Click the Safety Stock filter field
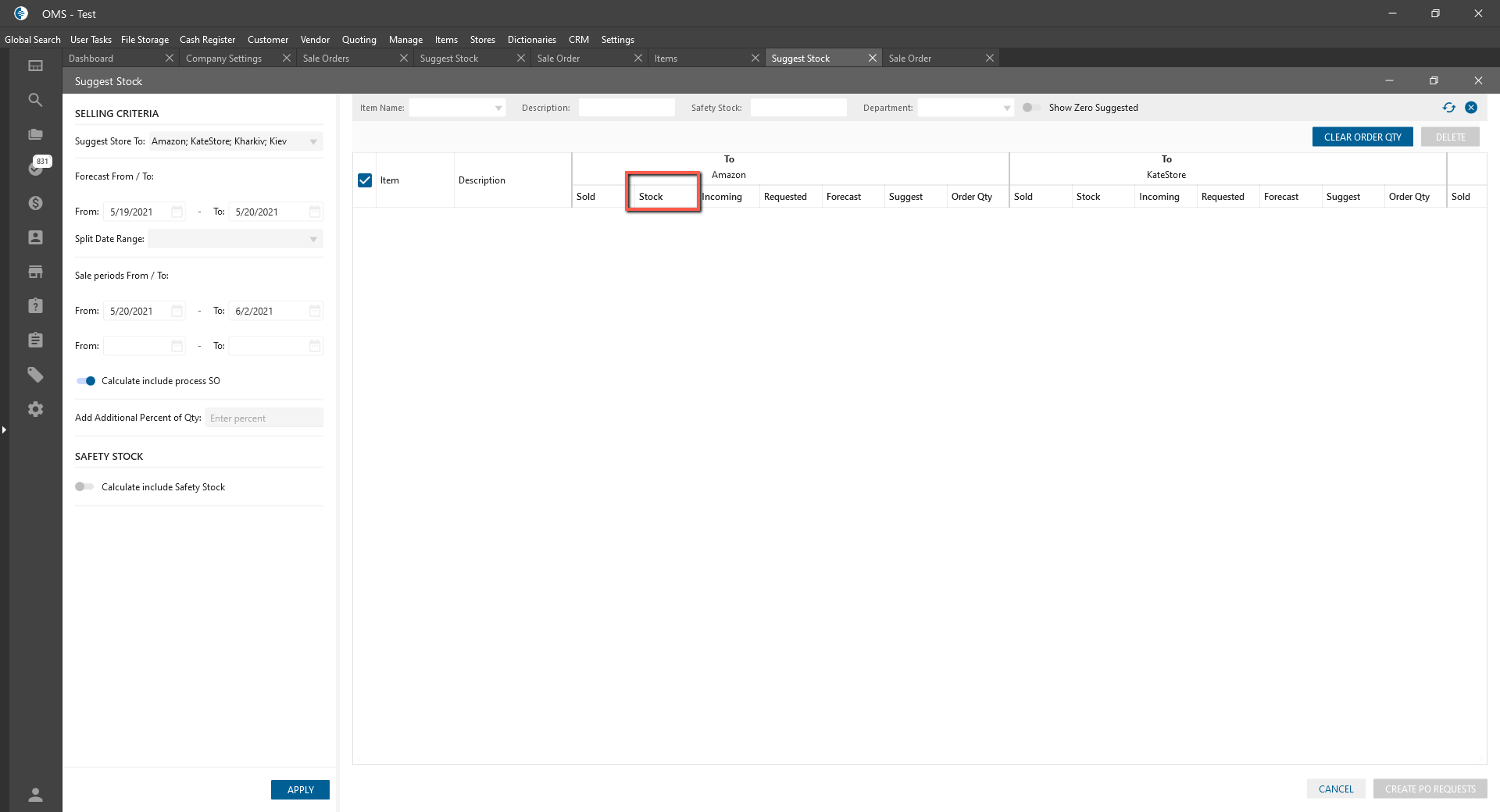Viewport: 1500px width, 812px height. (798, 108)
